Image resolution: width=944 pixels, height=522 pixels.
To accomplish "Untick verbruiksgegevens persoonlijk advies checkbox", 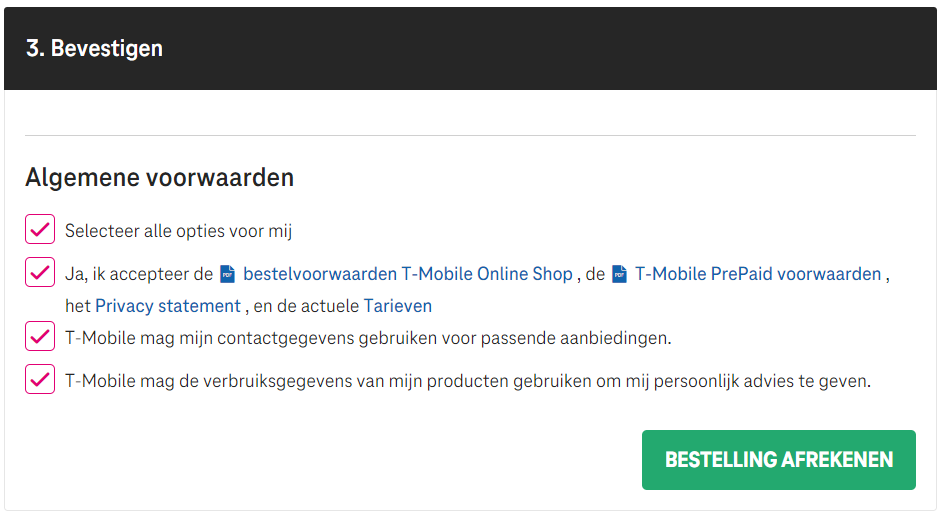I will (40, 379).
